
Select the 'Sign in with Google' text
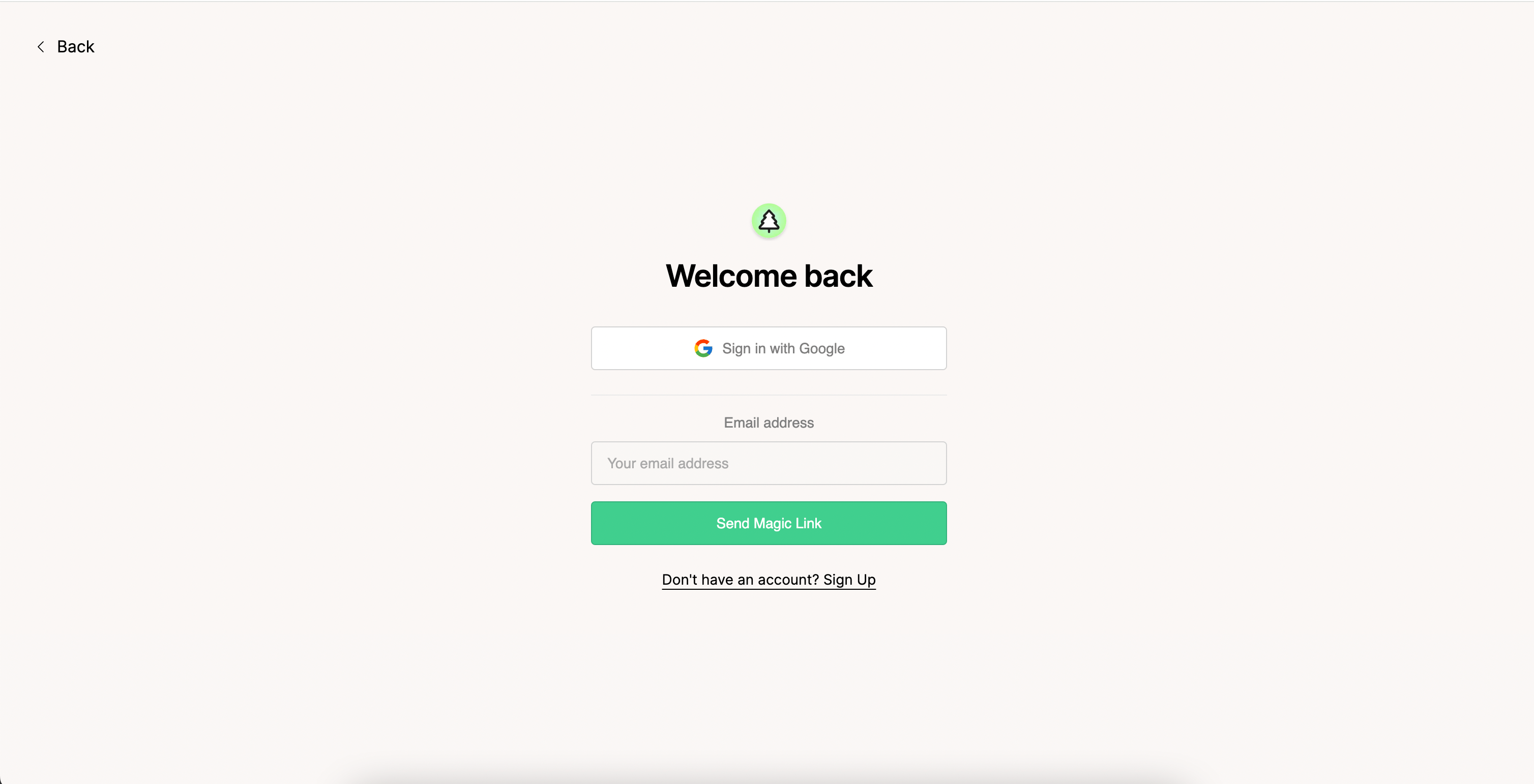click(x=783, y=348)
